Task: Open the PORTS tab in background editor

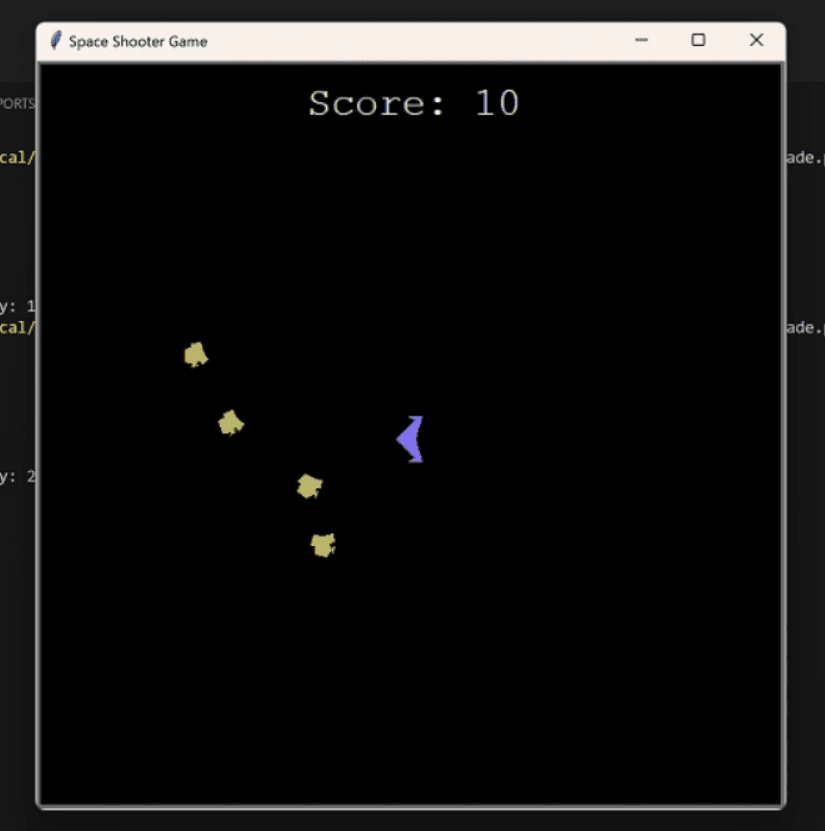Action: click(x=17, y=103)
